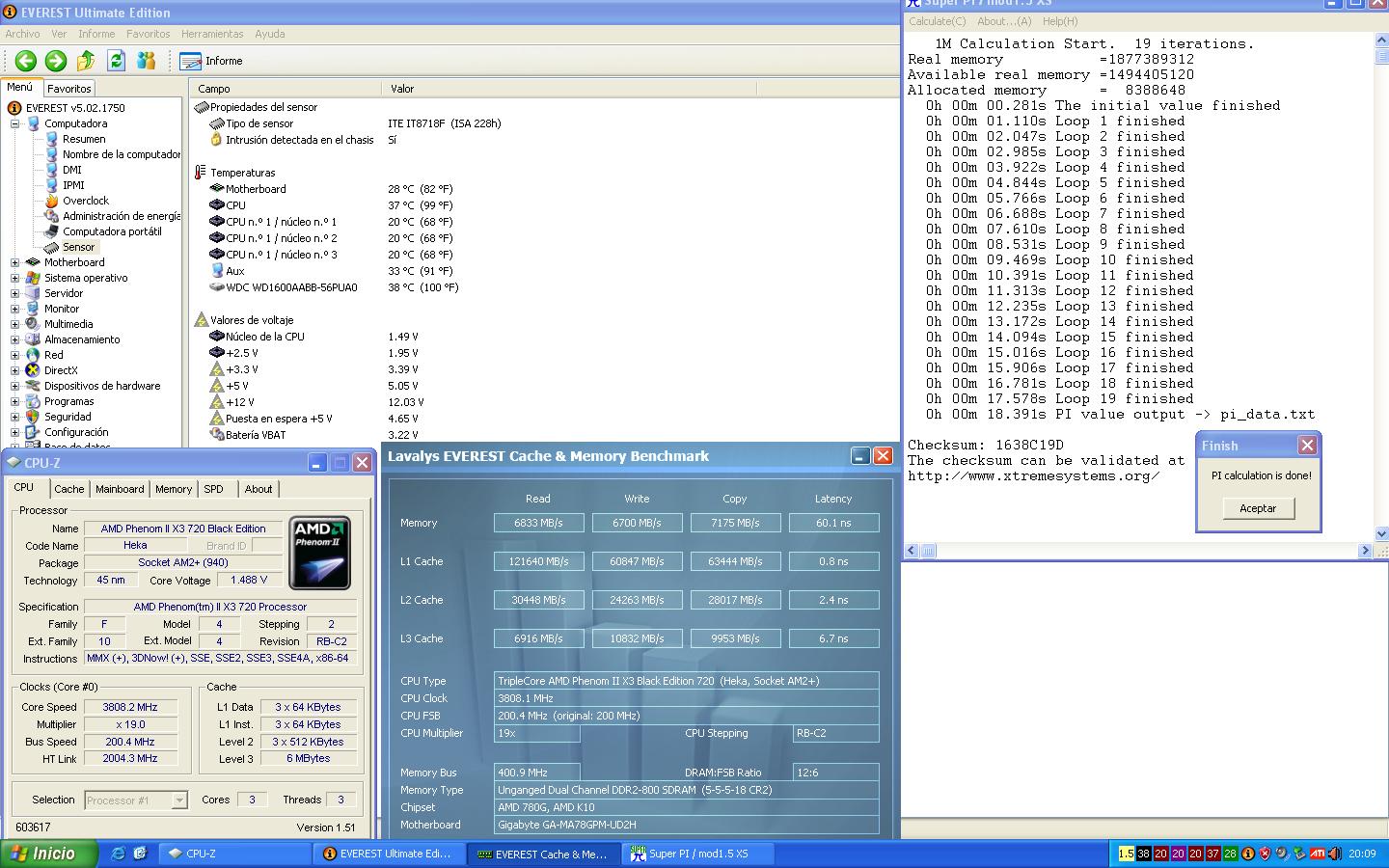Click the Internet Explorer quick launch icon
This screenshot has height=868, width=1389.
(x=119, y=854)
